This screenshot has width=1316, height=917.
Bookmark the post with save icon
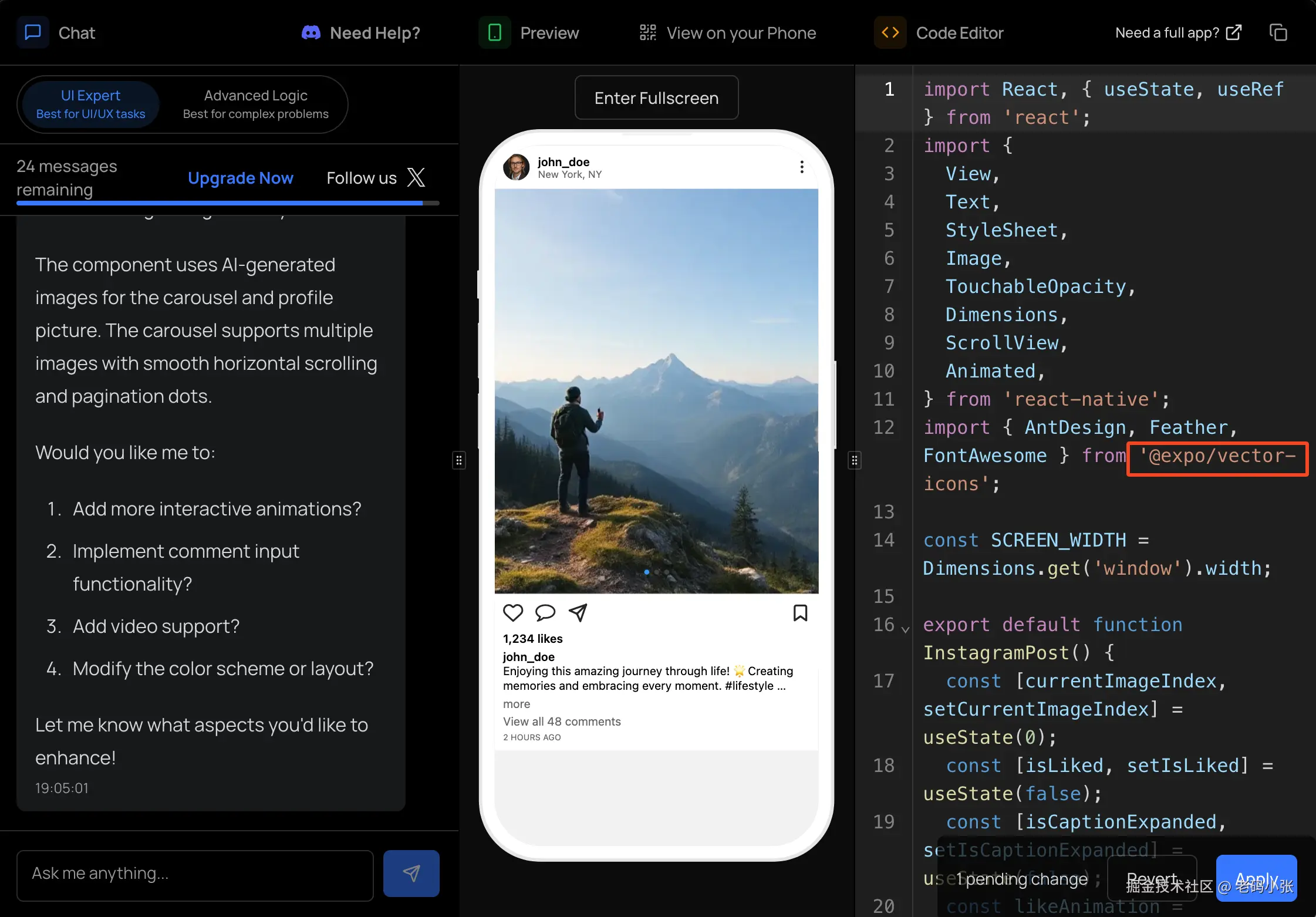pos(800,612)
